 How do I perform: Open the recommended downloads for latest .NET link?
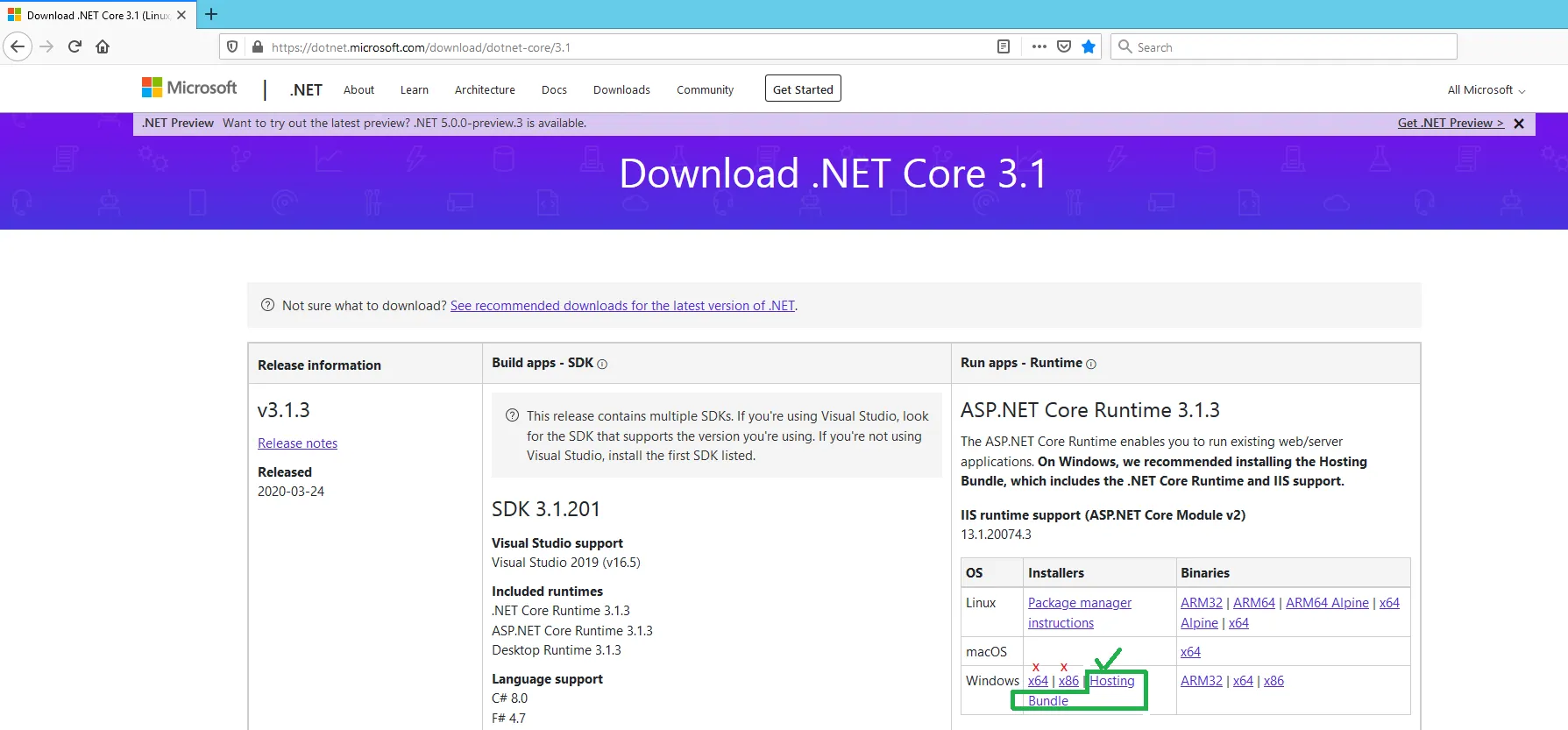(x=622, y=305)
